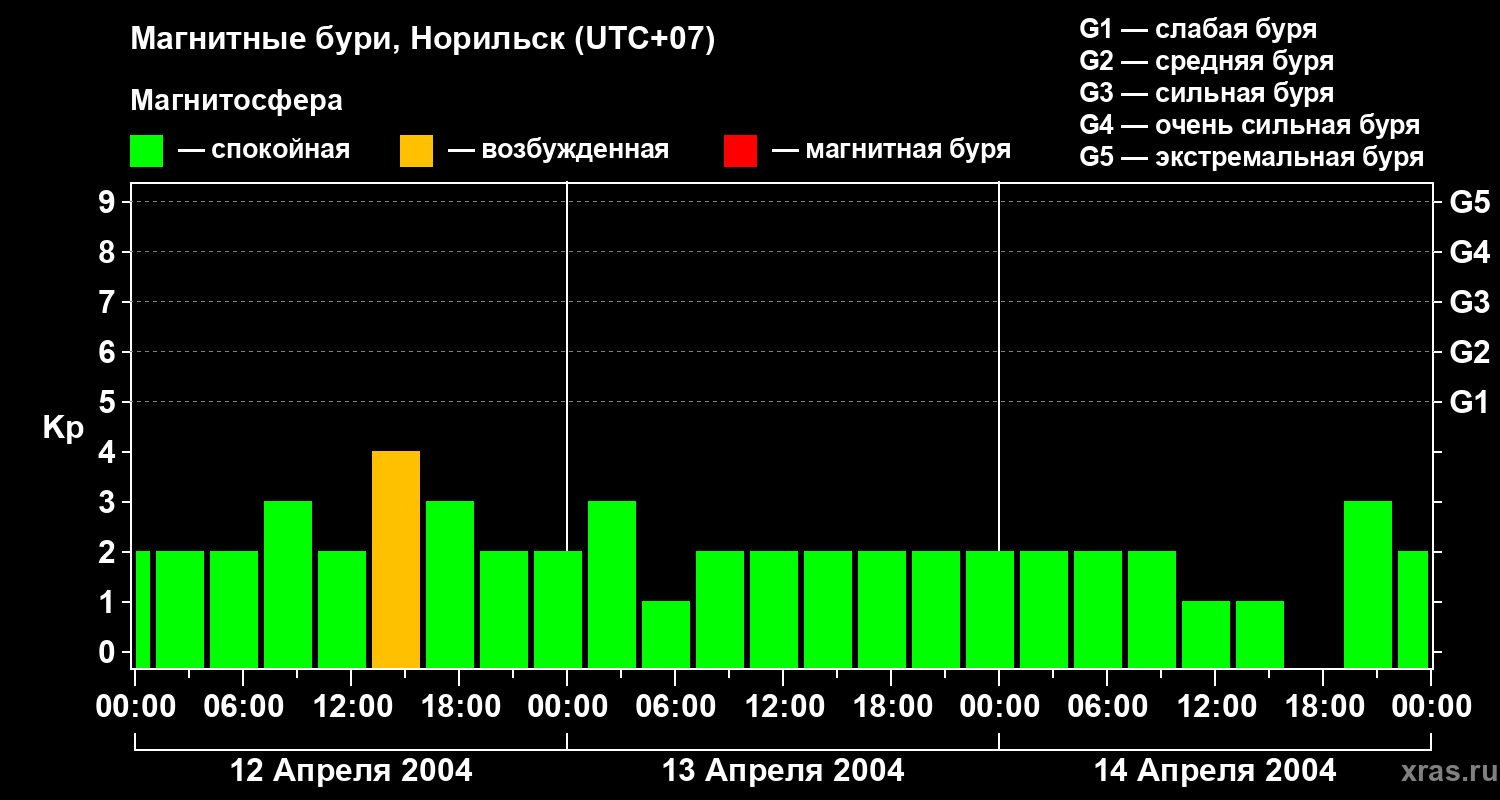Click the '— магнитная буря' legend label
Image resolution: width=1500 pixels, height=800 pixels.
coord(891,150)
